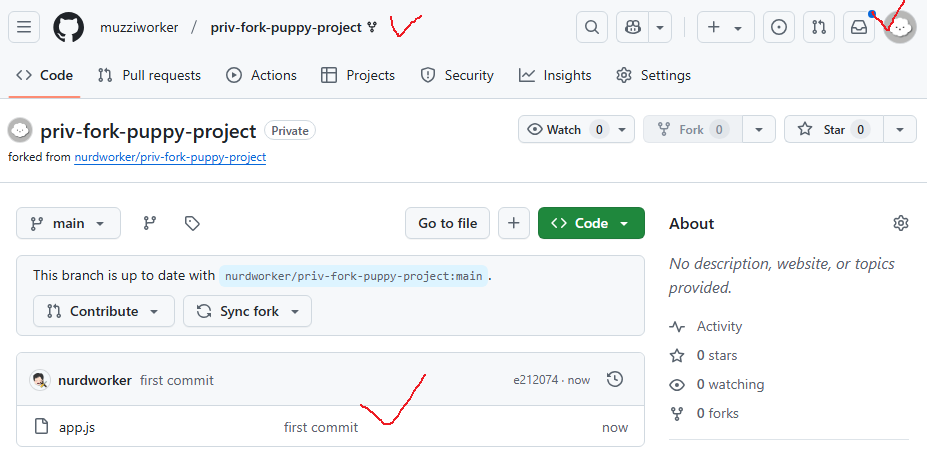This screenshot has width=927, height=459.
Task: Open the 0 watching link
Action: tap(717, 384)
